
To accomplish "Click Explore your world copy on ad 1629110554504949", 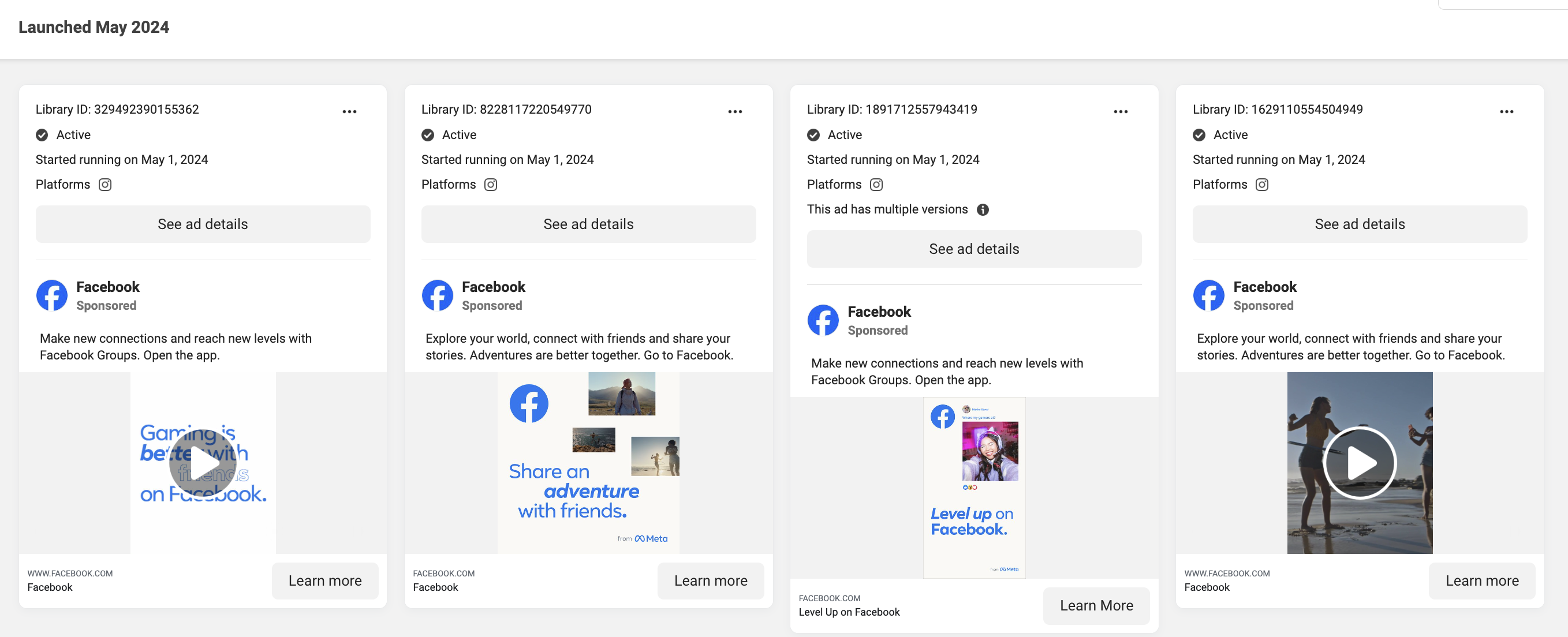I will [1350, 347].
